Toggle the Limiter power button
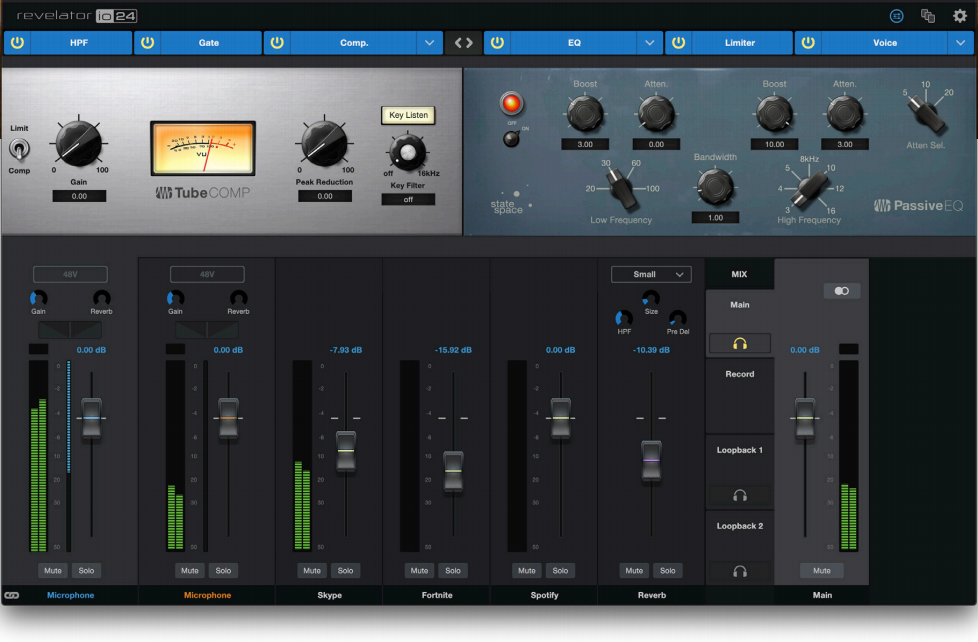978x642 pixels. (x=679, y=43)
